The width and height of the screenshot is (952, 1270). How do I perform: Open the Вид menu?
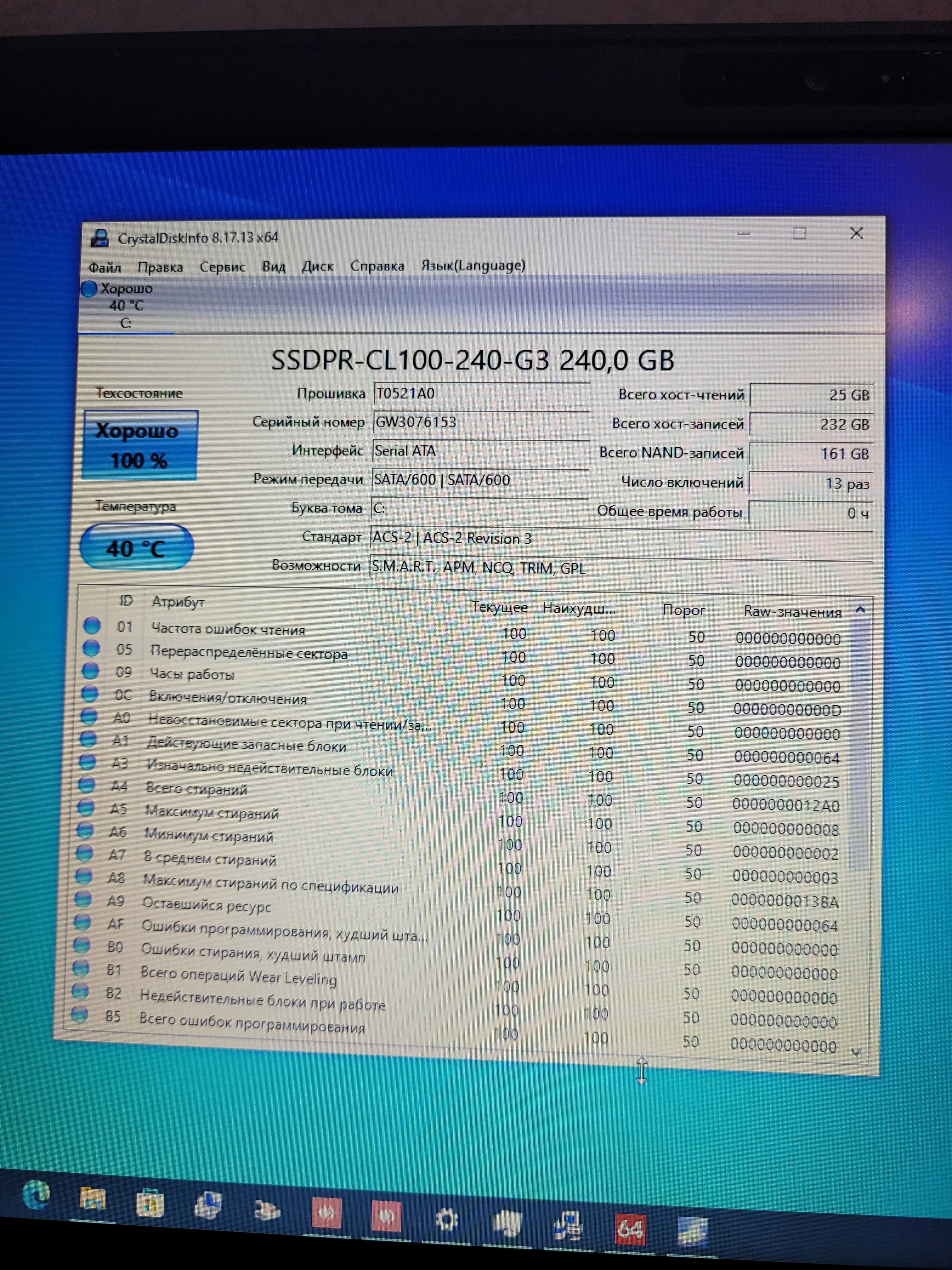coord(274,267)
